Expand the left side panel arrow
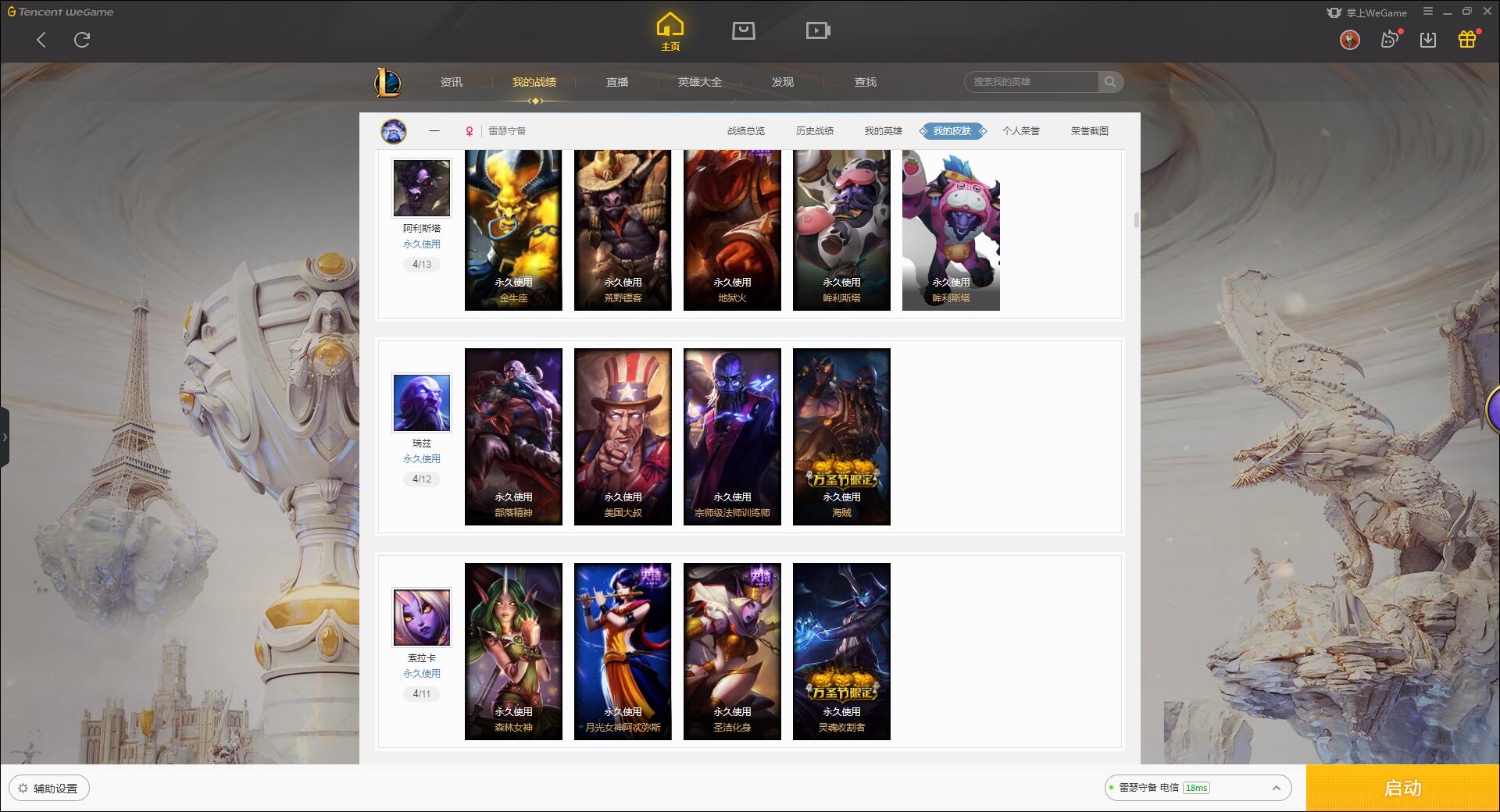Image resolution: width=1500 pixels, height=812 pixels. (x=5, y=437)
